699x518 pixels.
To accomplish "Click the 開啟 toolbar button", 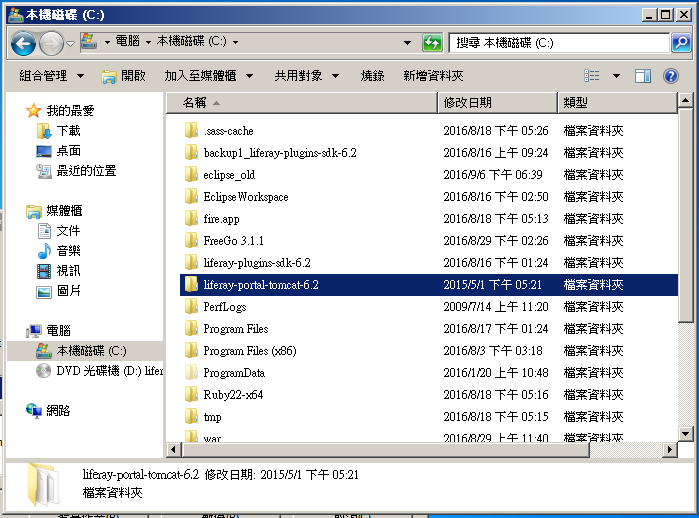I will coord(123,76).
